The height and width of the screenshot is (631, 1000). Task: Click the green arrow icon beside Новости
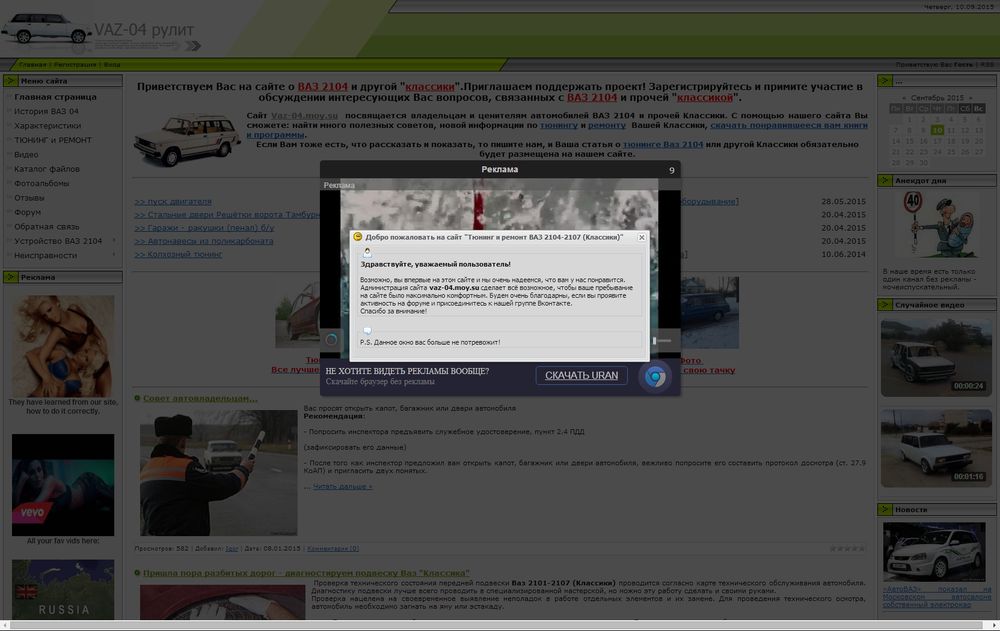885,509
